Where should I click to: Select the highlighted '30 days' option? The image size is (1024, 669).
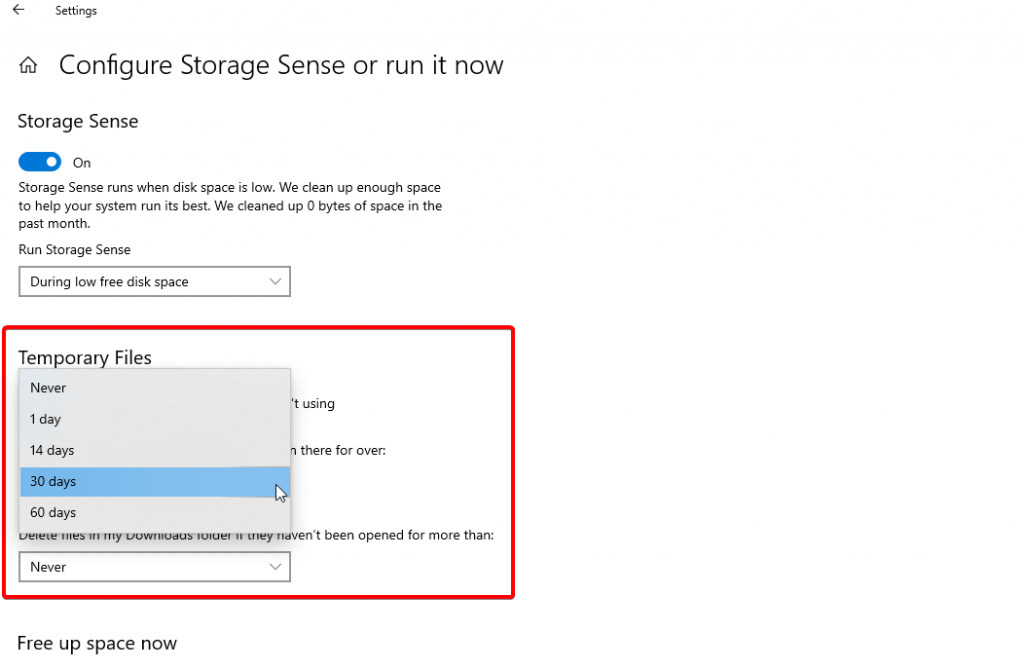[x=53, y=481]
